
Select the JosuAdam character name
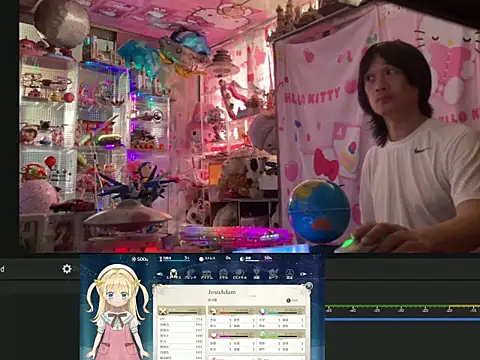point(222,292)
